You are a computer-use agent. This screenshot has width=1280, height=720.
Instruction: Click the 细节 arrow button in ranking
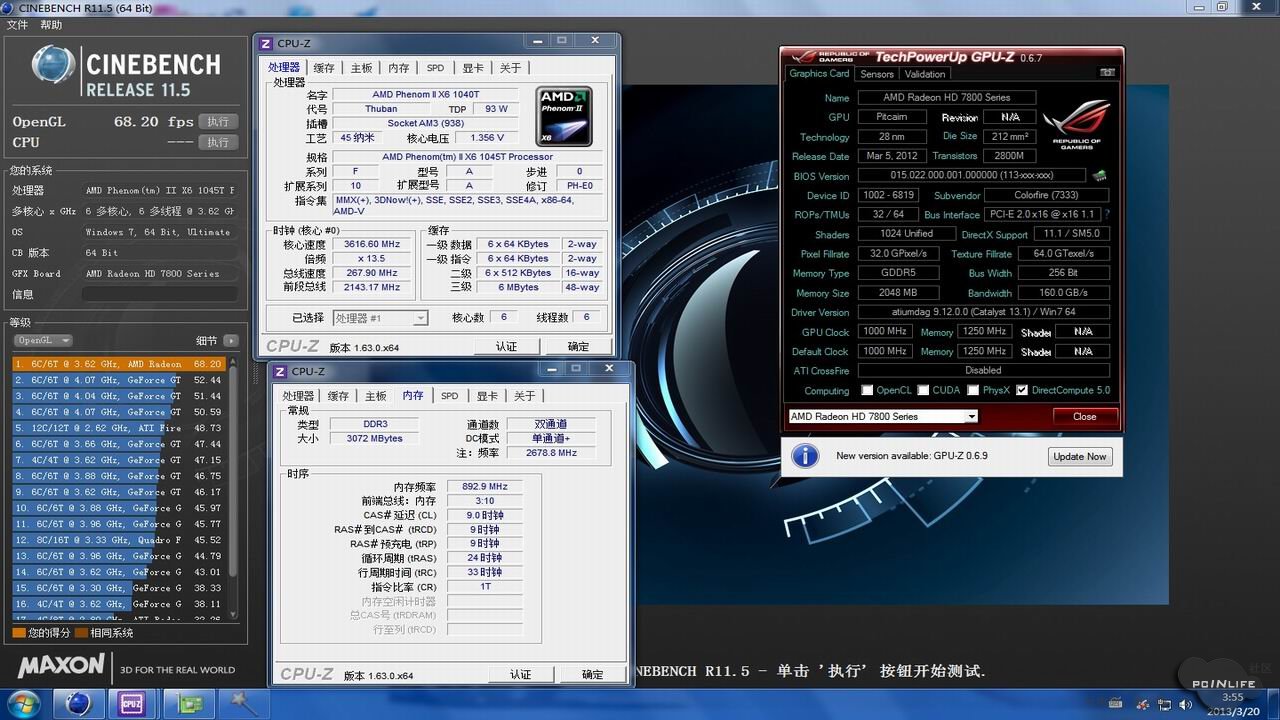click(231, 341)
